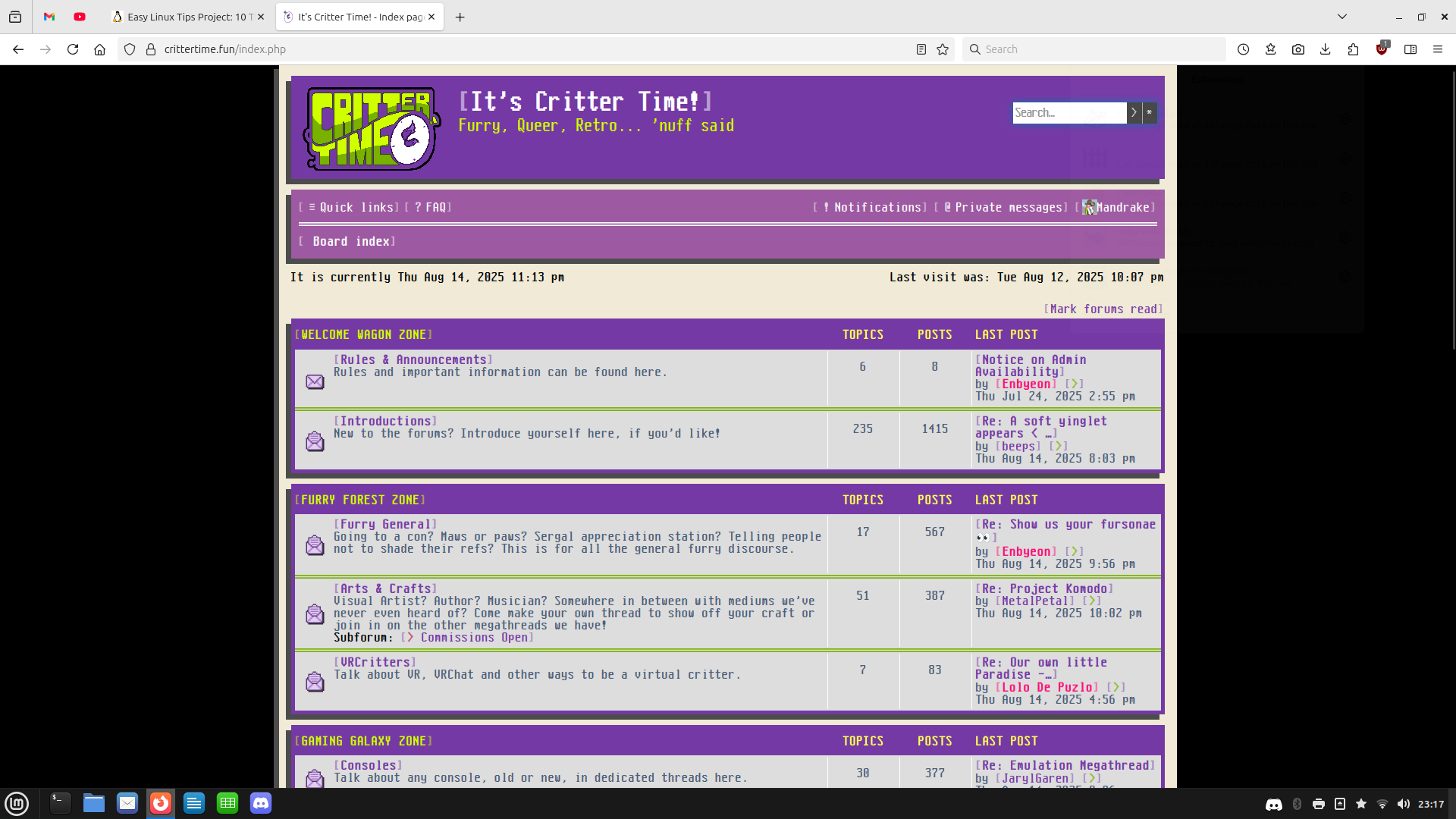Open Firefox downloads icon

pyautogui.click(x=1326, y=49)
